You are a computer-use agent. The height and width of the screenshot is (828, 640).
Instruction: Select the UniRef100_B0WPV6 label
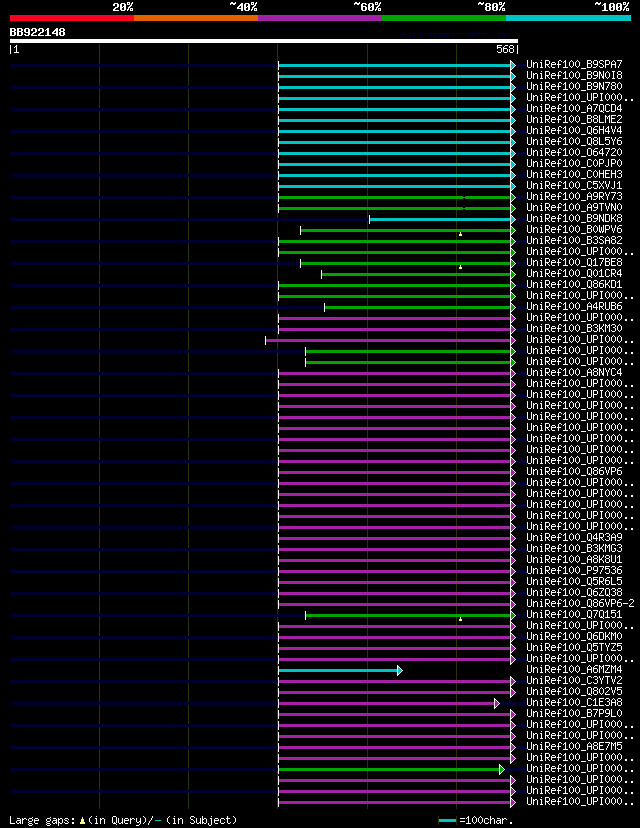[x=574, y=230]
